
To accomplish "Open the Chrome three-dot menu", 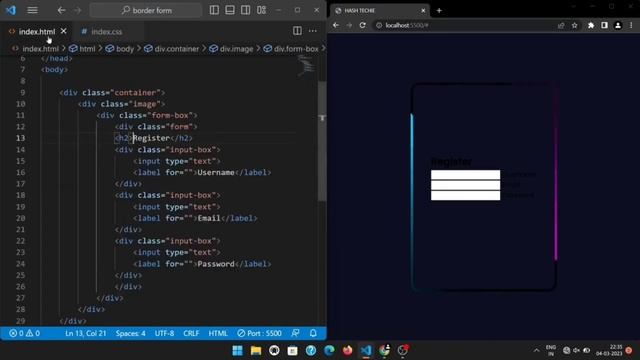I will [631, 25].
